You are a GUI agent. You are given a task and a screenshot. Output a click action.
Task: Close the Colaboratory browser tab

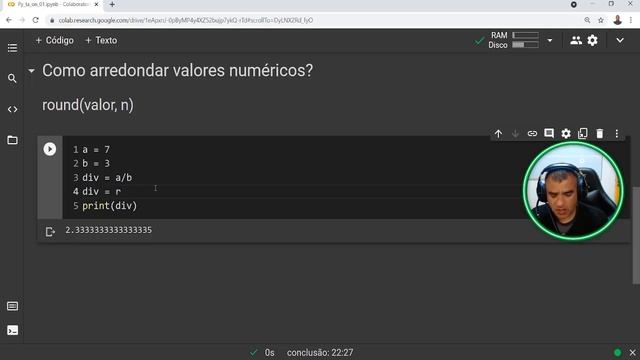(x=96, y=4)
